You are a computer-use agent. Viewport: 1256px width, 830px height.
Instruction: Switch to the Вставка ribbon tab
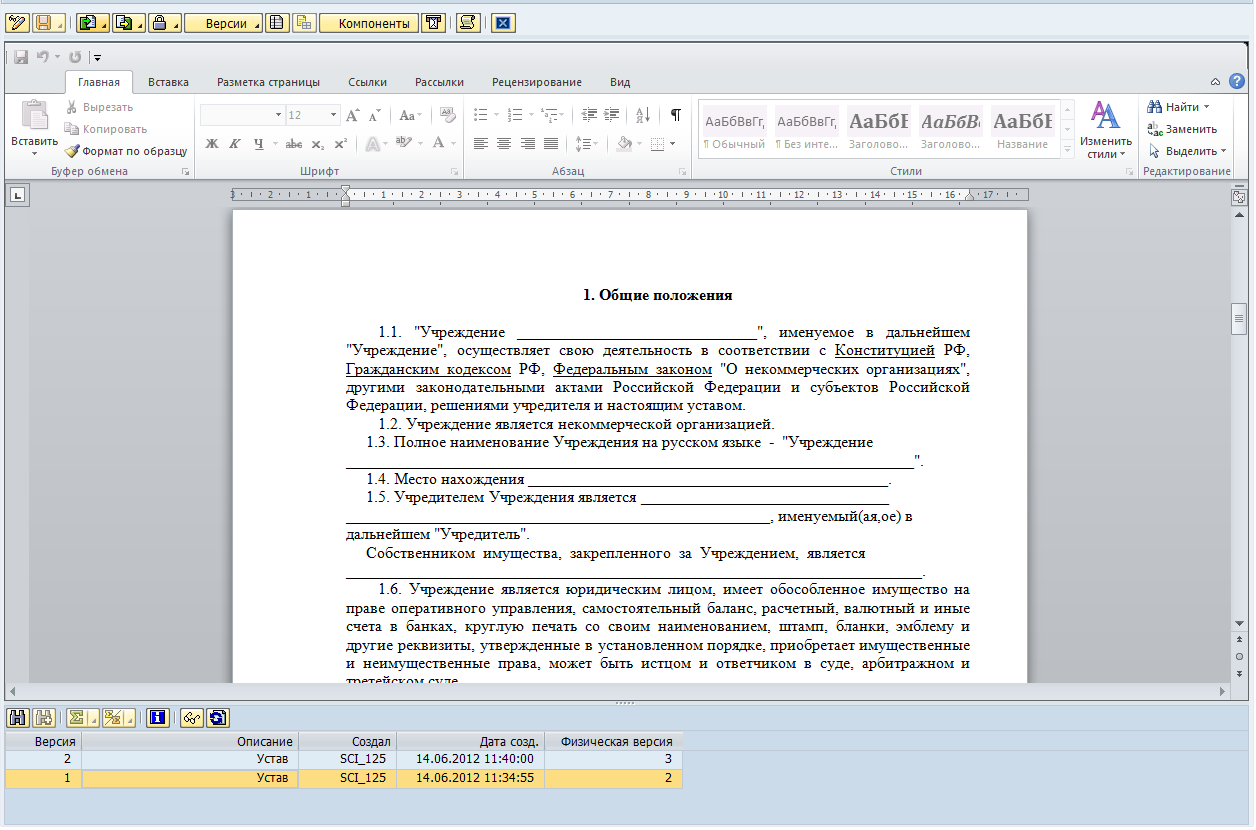[168, 82]
